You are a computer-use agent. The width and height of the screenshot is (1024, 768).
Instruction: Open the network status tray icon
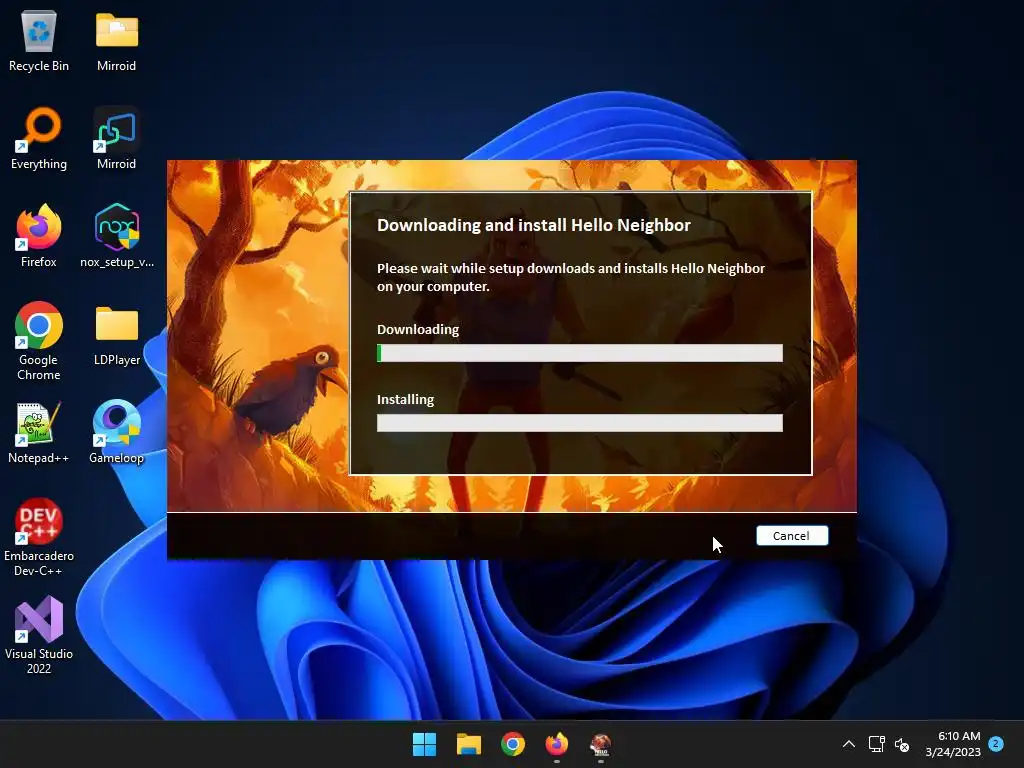pyautogui.click(x=876, y=744)
